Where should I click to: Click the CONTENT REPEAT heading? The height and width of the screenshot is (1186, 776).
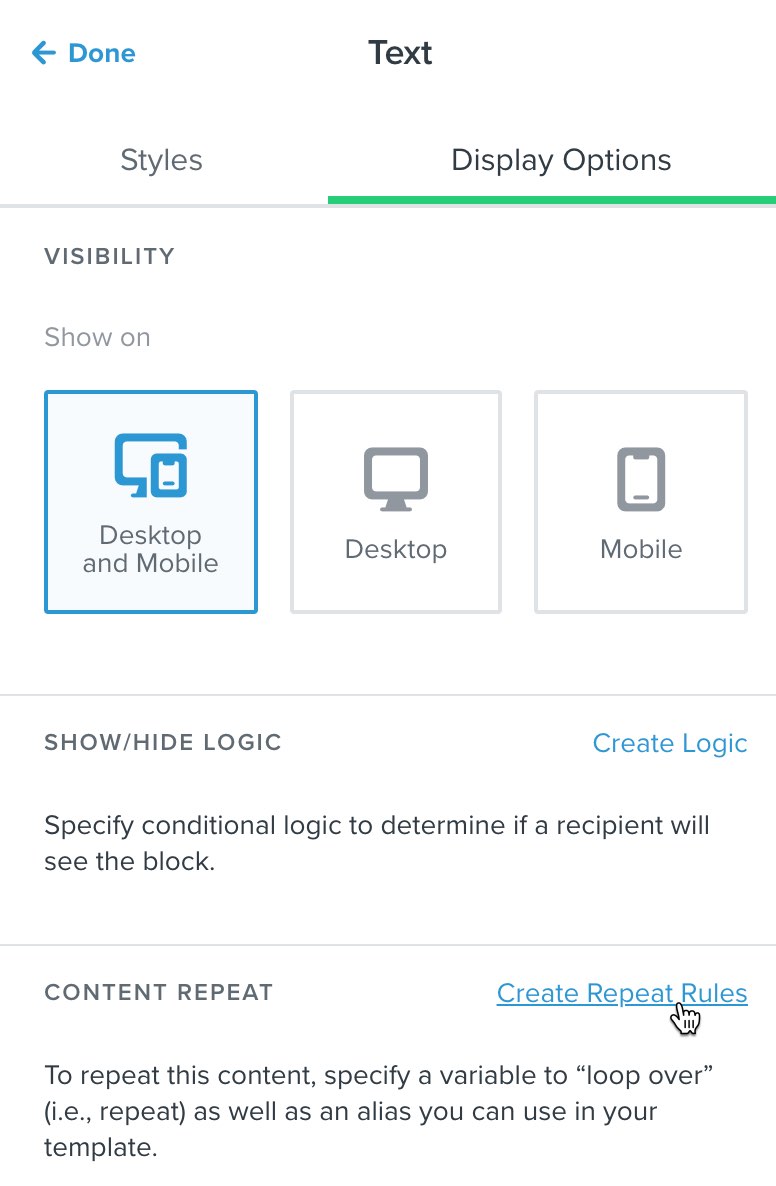pos(159,992)
